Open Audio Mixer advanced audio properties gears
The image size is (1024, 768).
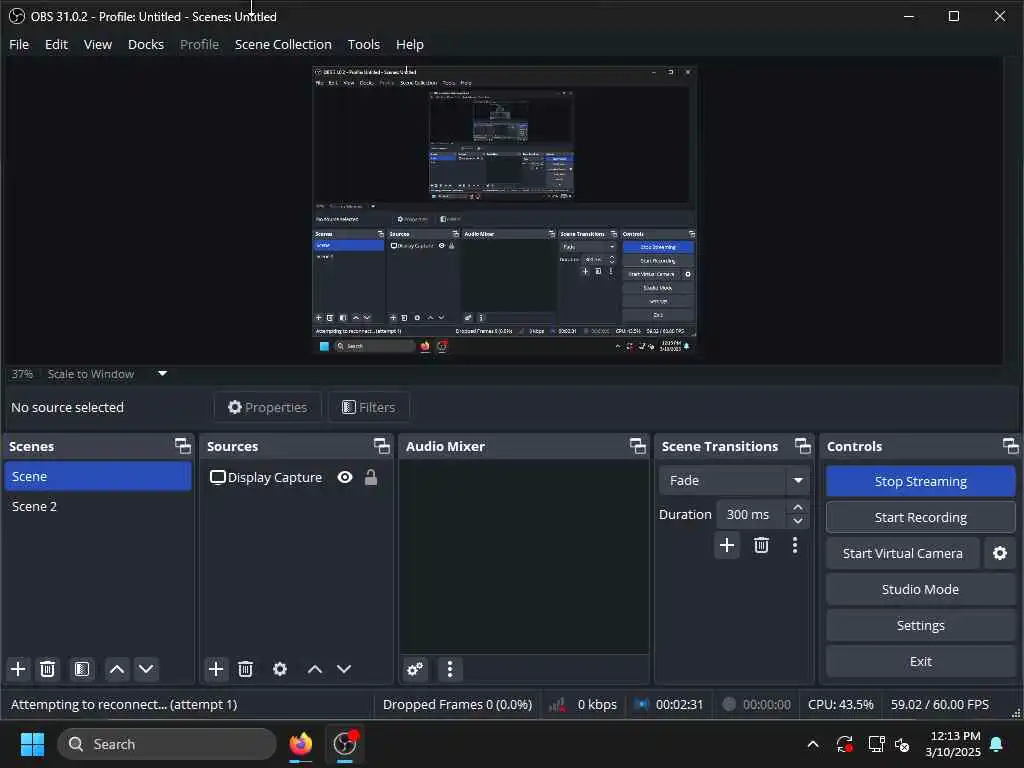(x=415, y=669)
